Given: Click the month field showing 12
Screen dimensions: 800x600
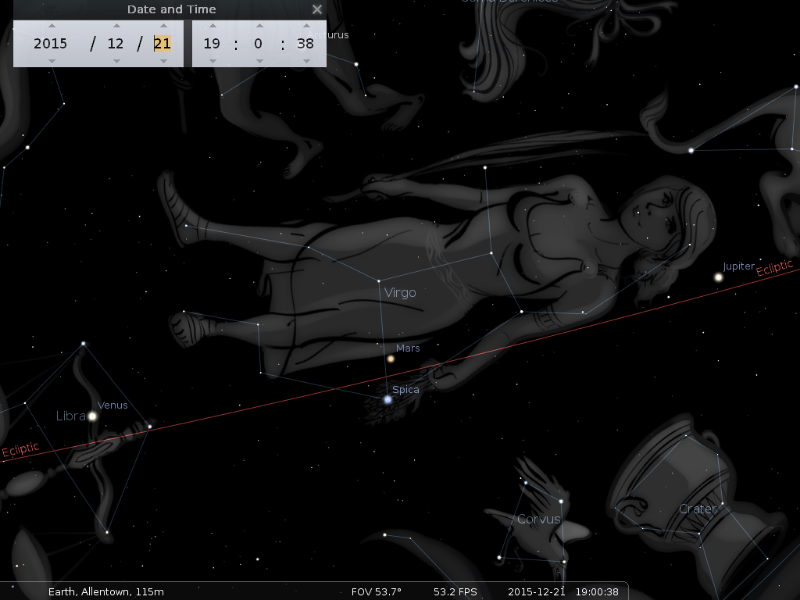Looking at the screenshot, I should 116,44.
